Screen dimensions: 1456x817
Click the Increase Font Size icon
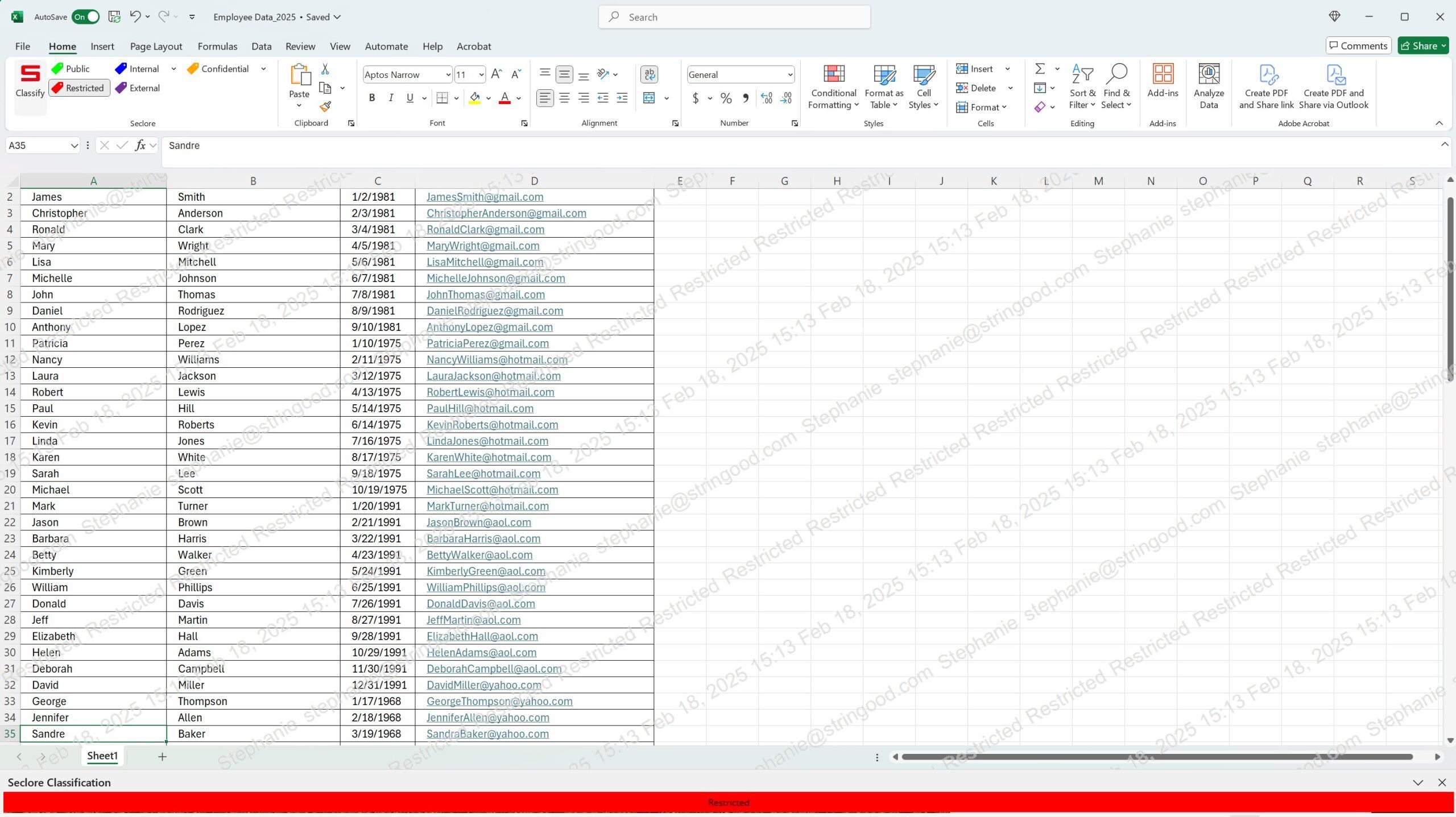(496, 74)
